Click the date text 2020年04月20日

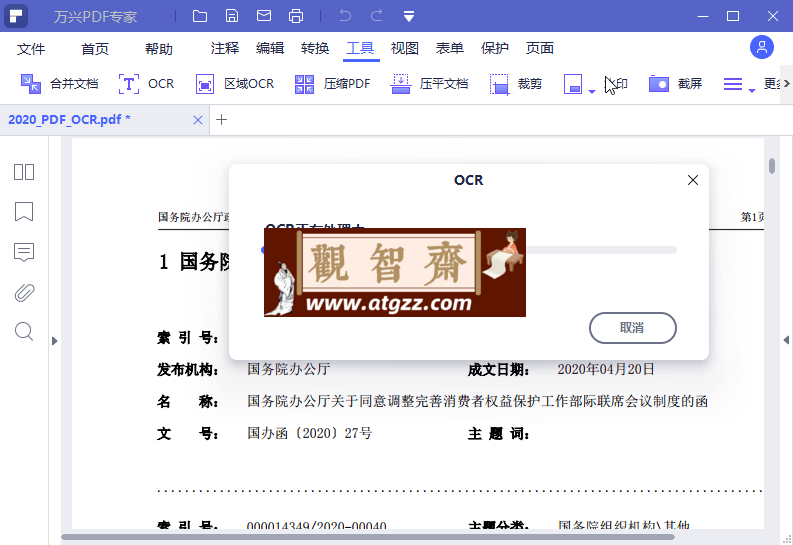(606, 370)
